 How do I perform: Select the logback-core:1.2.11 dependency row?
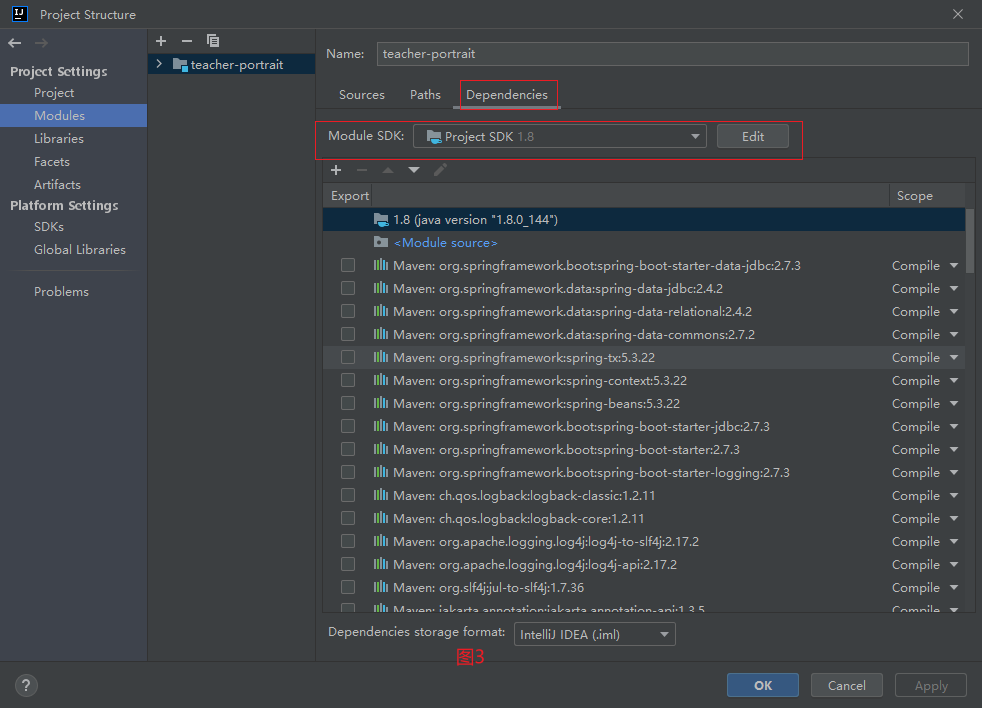tap(644, 518)
